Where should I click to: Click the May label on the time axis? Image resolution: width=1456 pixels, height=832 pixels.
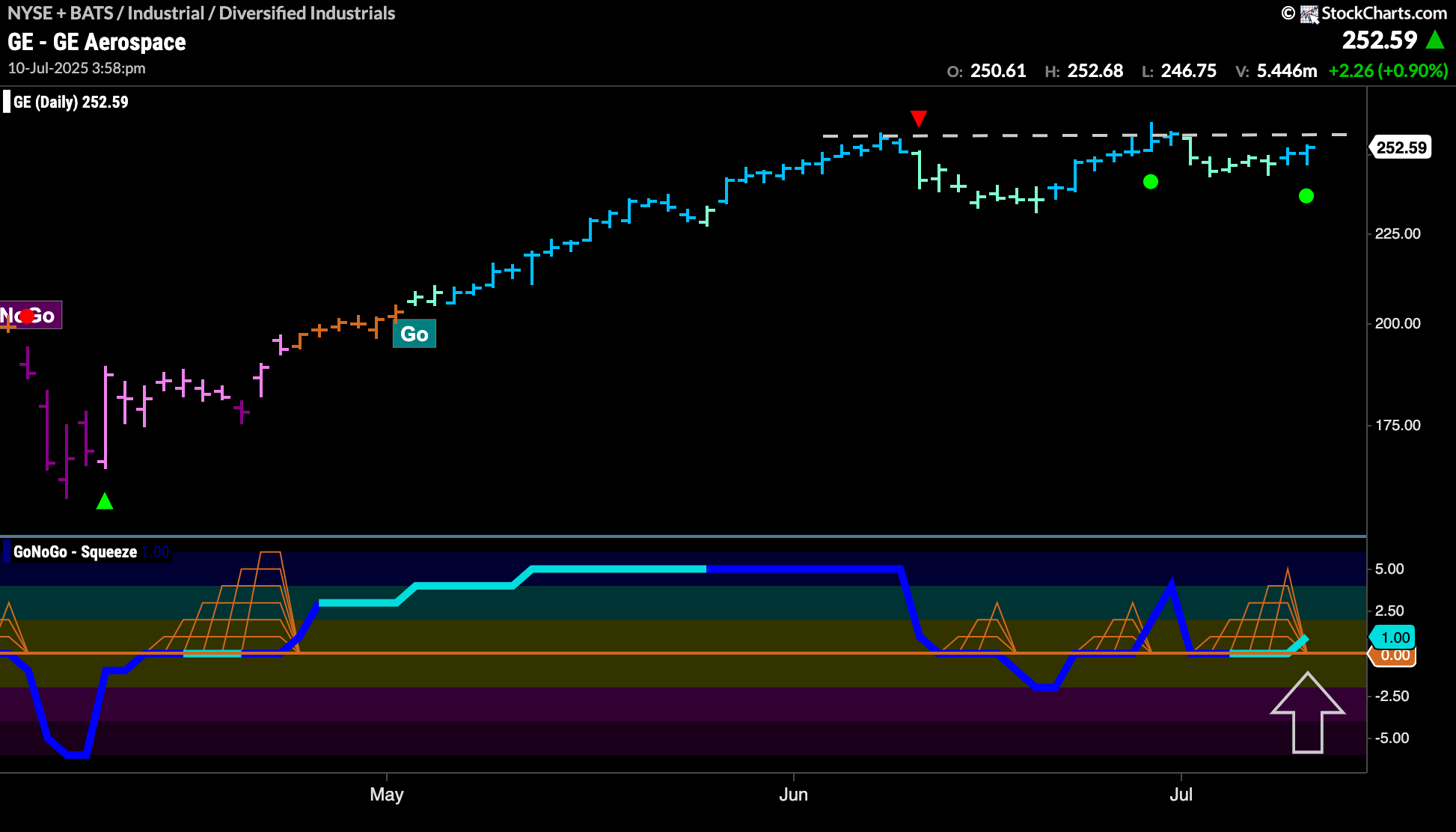(x=387, y=794)
